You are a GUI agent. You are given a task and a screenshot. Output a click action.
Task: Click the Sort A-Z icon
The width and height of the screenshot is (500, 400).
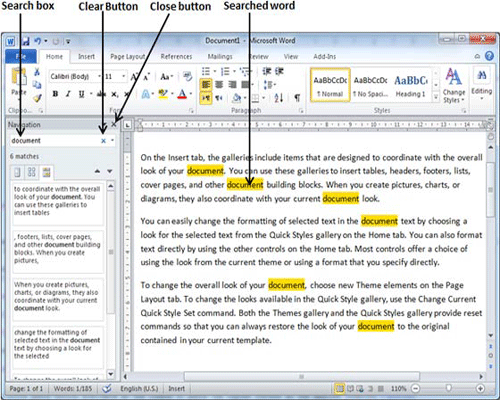tap(279, 98)
